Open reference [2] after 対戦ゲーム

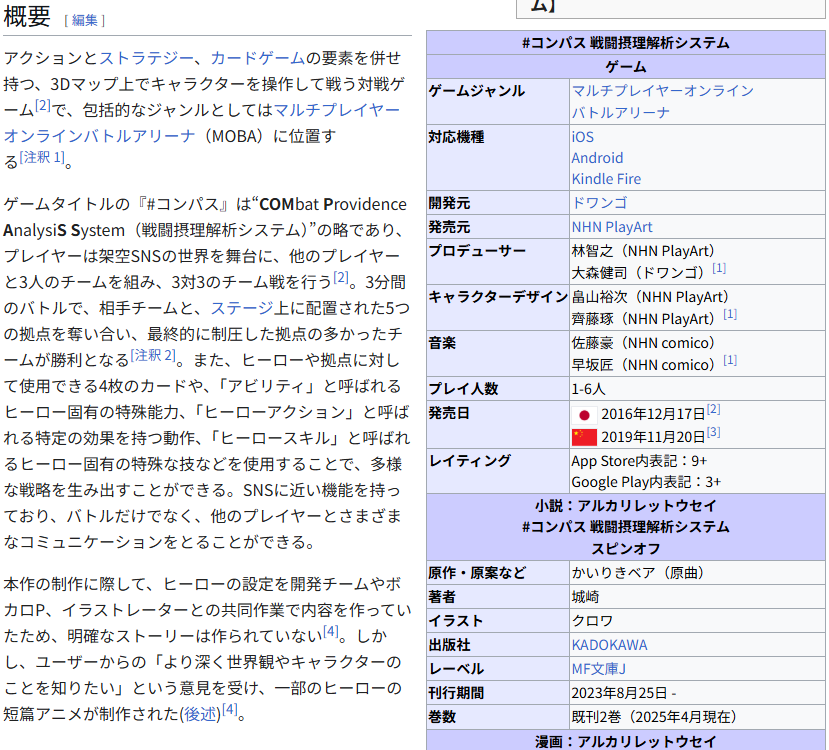[x=43, y=105]
